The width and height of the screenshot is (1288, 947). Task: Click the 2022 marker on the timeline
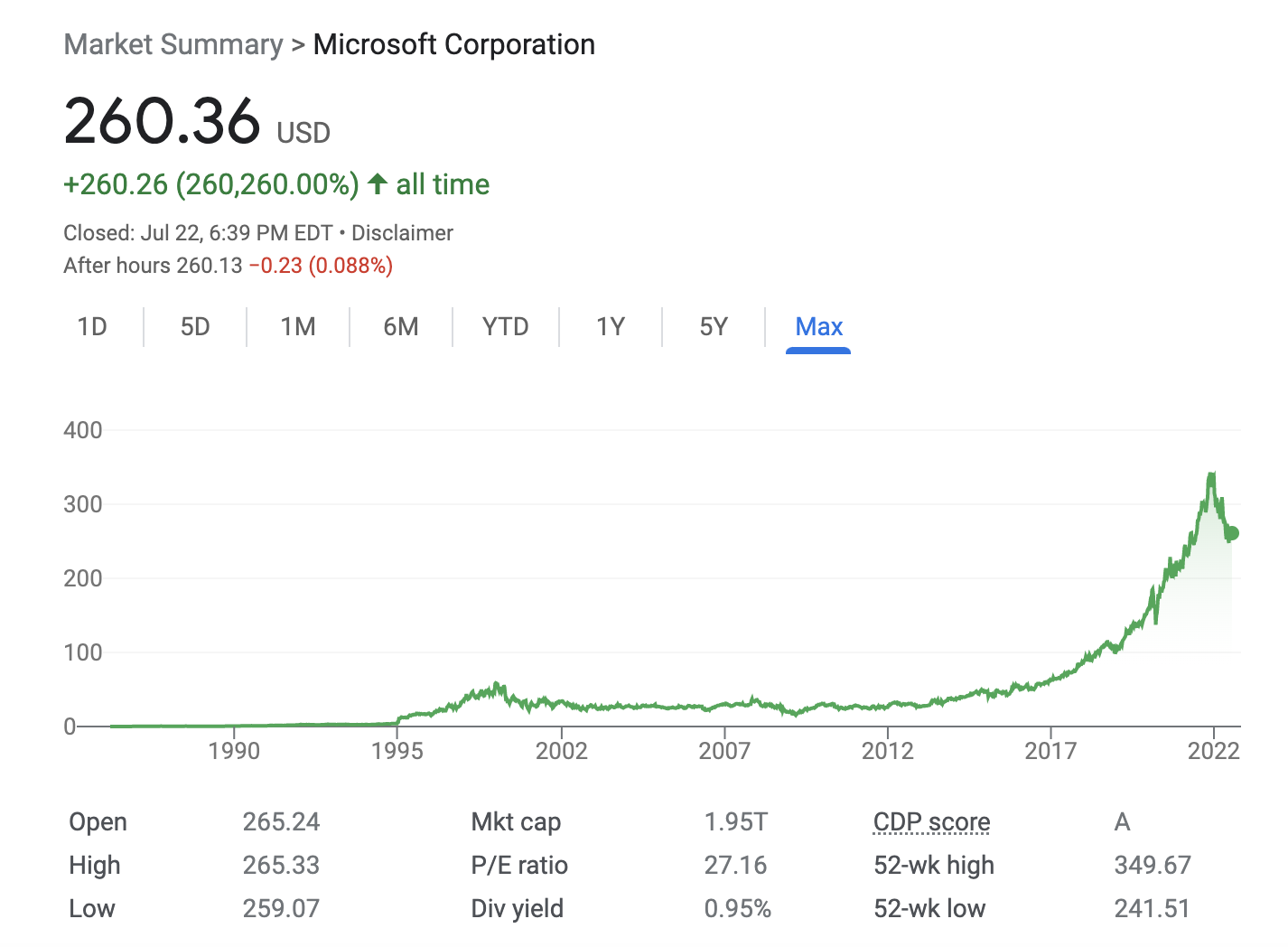pyautogui.click(x=1213, y=750)
